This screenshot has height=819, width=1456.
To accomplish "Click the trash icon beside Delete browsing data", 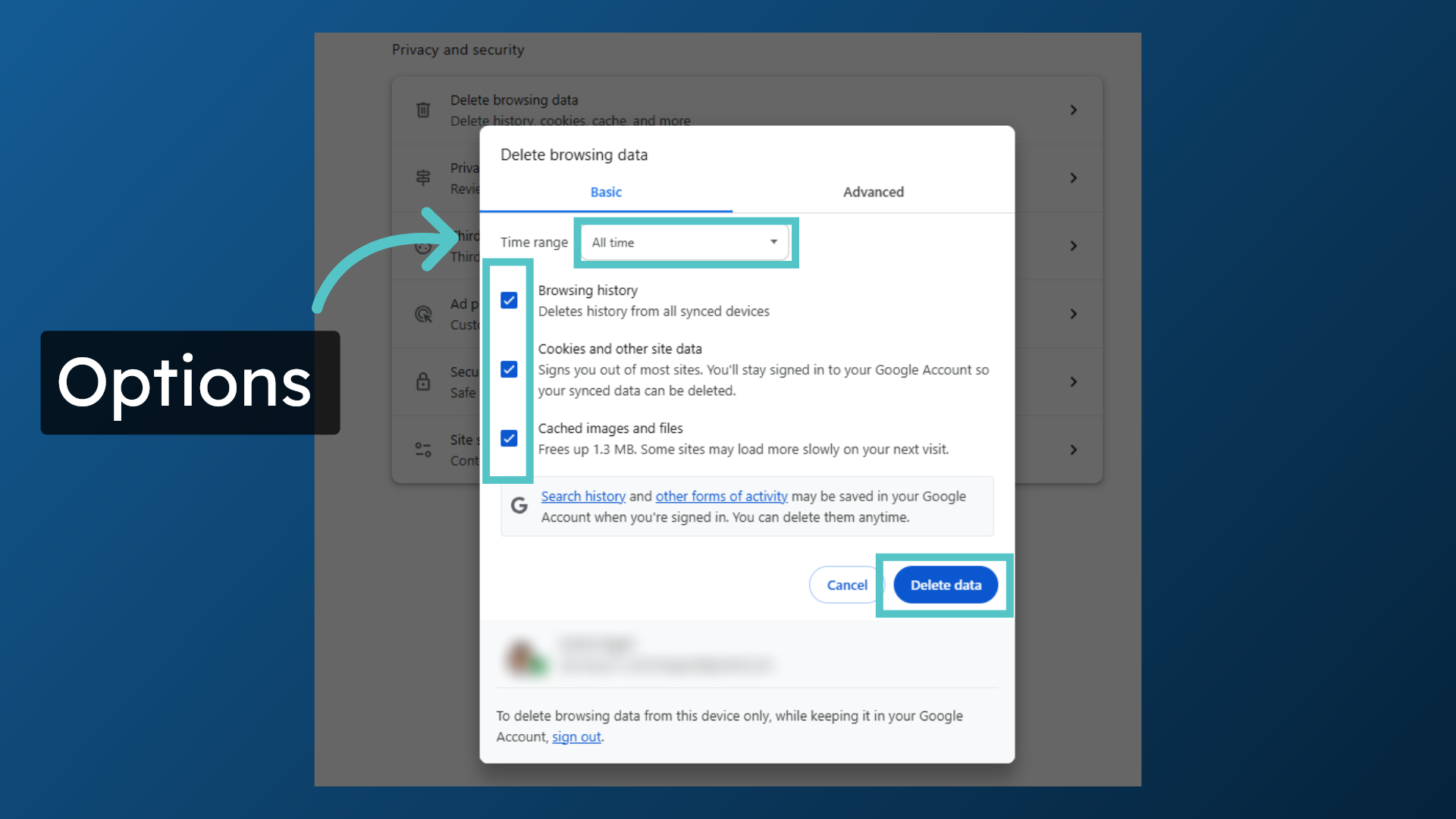I will point(423,110).
